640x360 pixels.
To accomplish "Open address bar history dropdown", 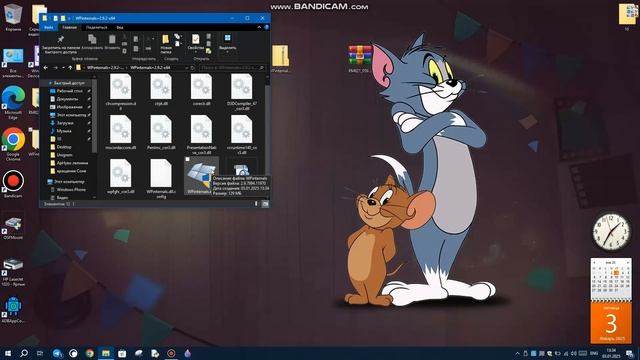I will coord(187,68).
